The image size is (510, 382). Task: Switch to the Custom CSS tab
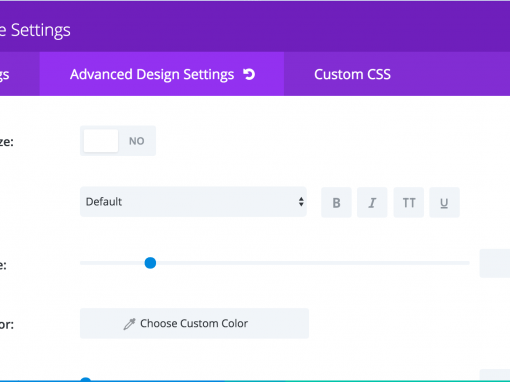coord(352,74)
